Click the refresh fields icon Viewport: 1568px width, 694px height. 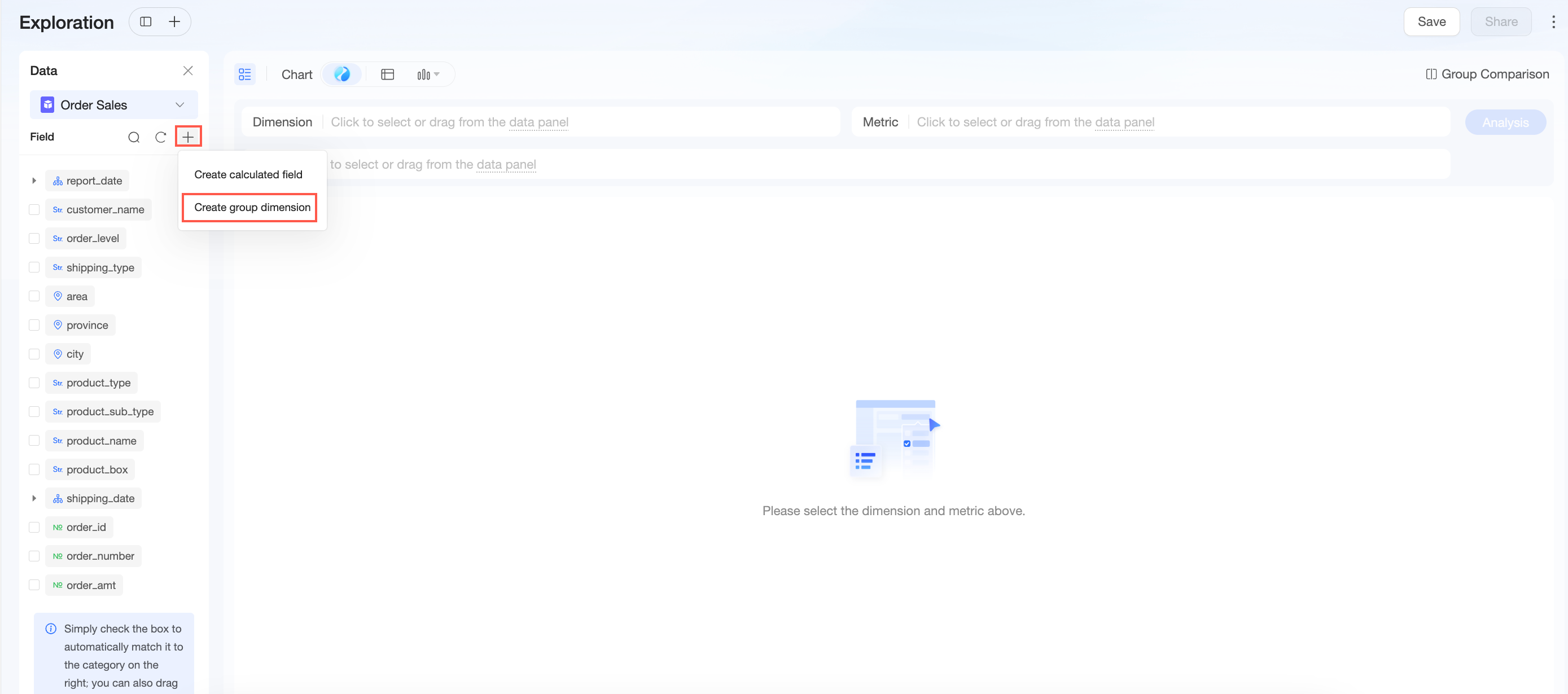pyautogui.click(x=161, y=137)
